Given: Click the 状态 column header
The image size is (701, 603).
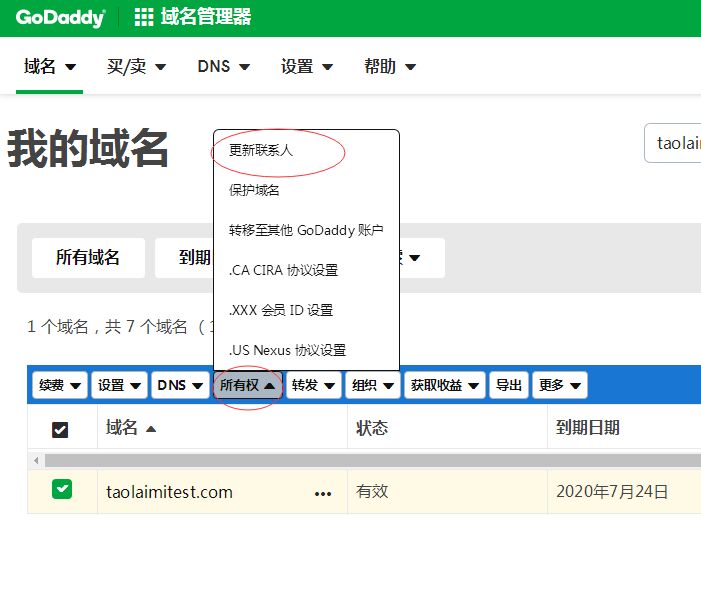Looking at the screenshot, I should [x=372, y=428].
